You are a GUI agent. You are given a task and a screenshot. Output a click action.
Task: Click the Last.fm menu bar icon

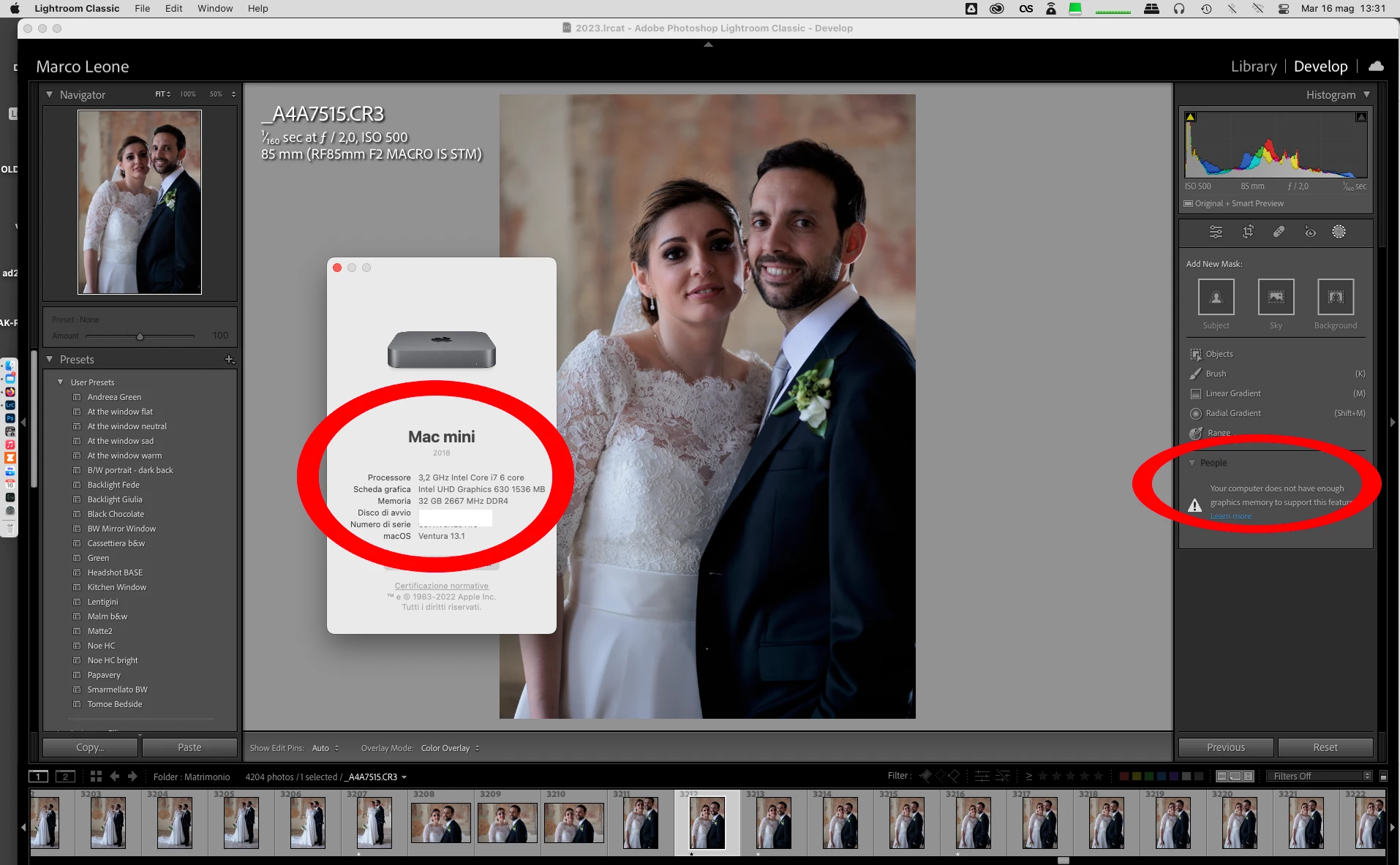point(1026,9)
